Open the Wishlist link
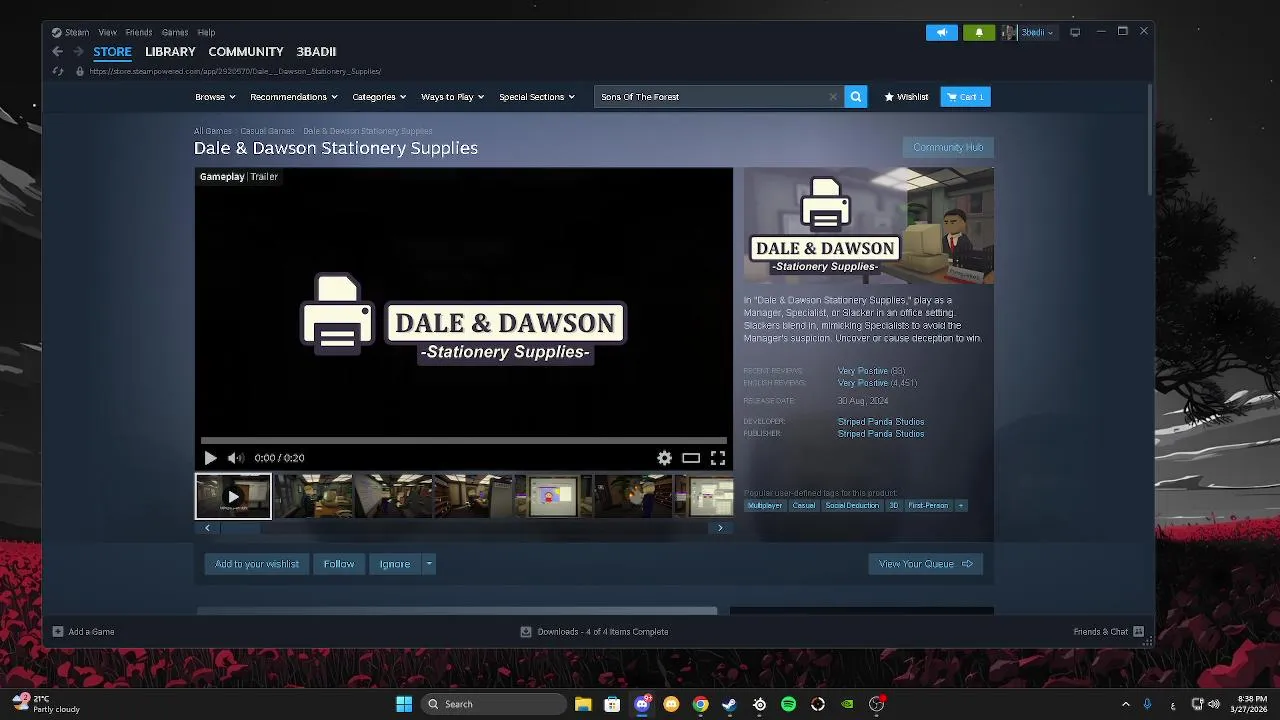Screen dimensions: 1280x720 coord(906,97)
